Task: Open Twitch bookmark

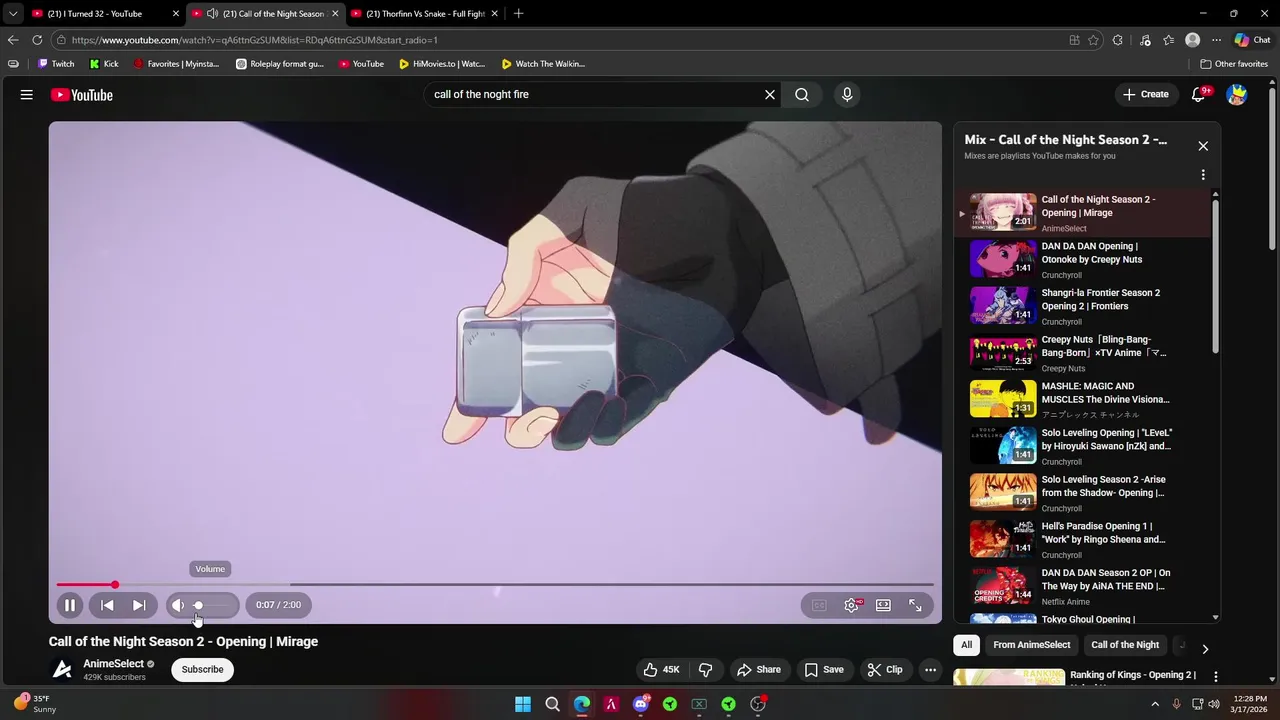Action: [56, 64]
